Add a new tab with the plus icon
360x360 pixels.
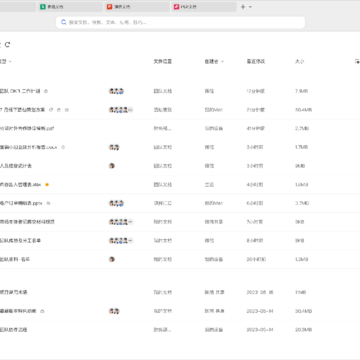pos(243,7)
